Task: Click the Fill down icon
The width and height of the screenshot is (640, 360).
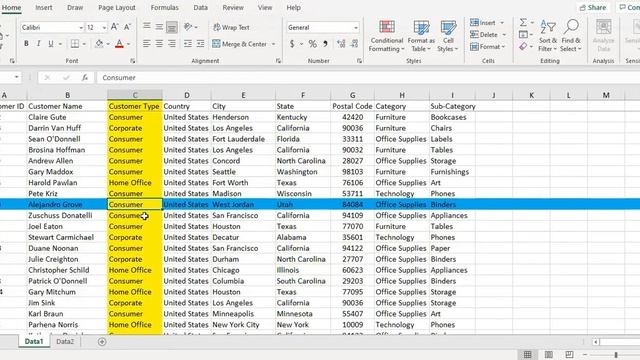Action: (x=523, y=35)
